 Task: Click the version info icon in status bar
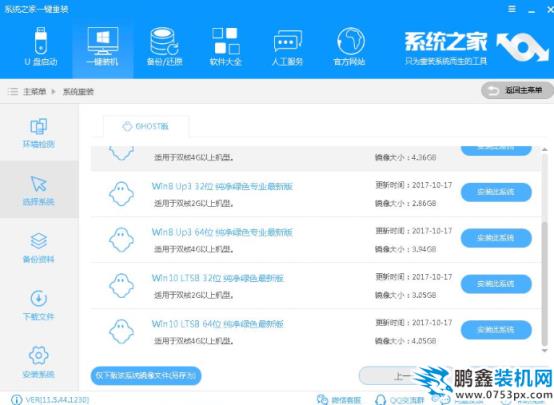[x=16, y=400]
